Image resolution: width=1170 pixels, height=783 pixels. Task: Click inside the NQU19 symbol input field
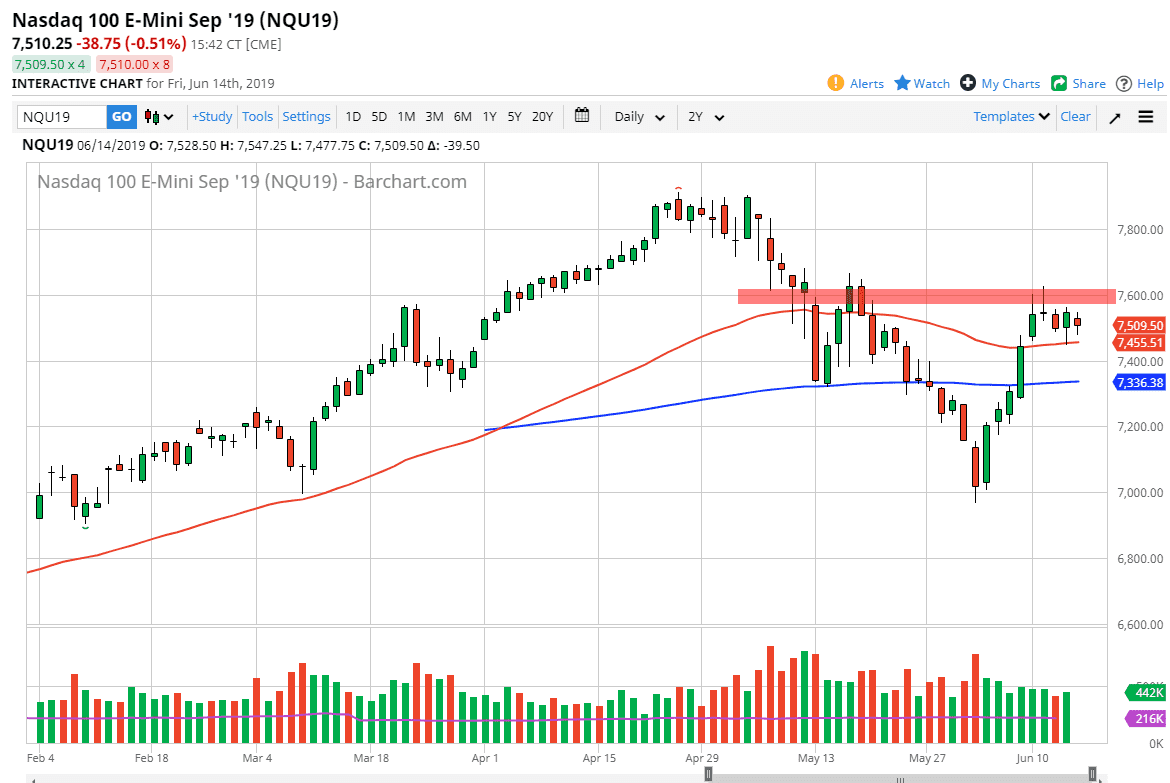point(60,117)
